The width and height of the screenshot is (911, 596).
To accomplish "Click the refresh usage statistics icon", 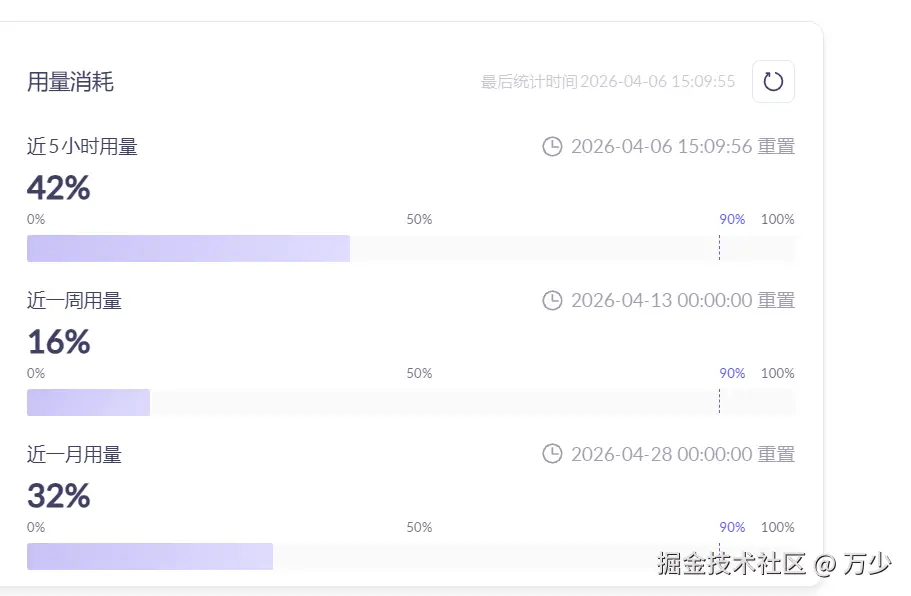I will coord(773,82).
